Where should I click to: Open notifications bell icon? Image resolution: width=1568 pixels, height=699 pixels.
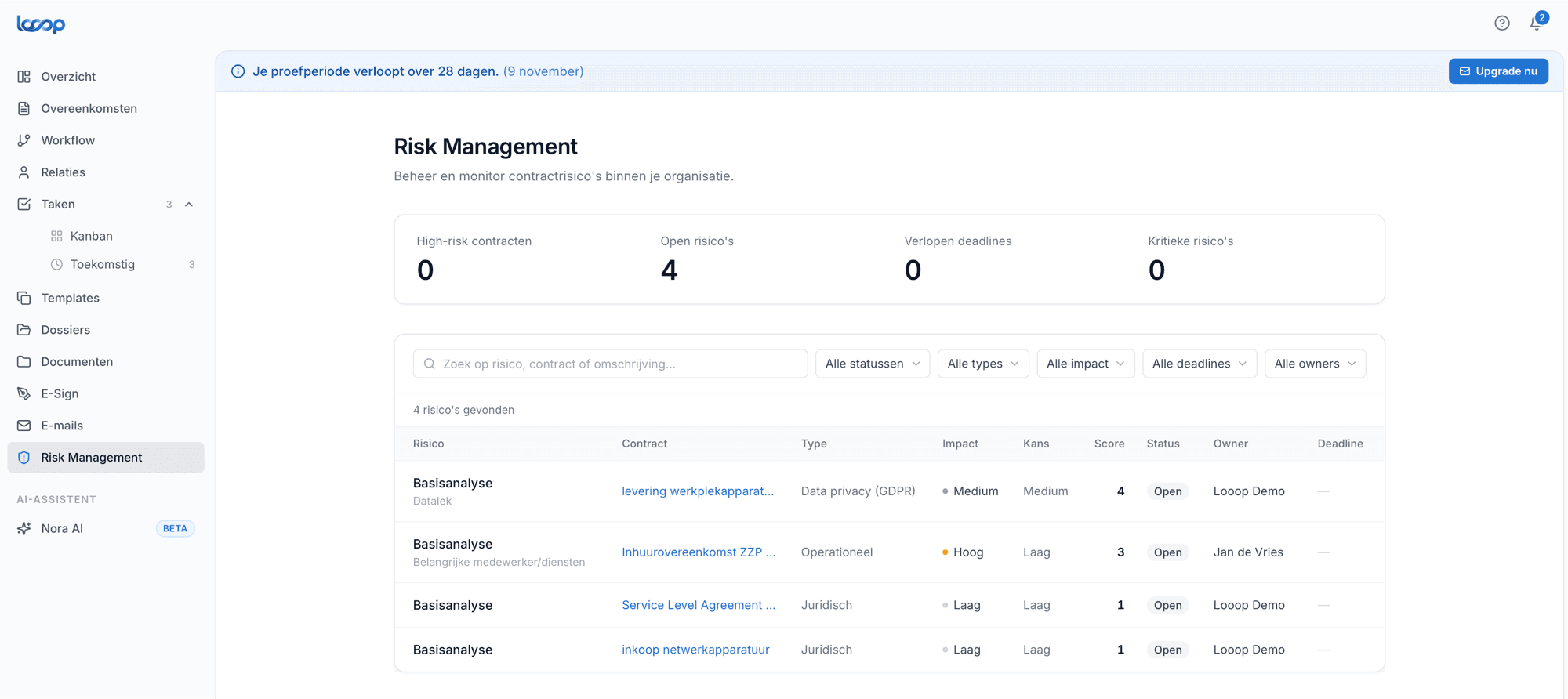click(x=1536, y=24)
